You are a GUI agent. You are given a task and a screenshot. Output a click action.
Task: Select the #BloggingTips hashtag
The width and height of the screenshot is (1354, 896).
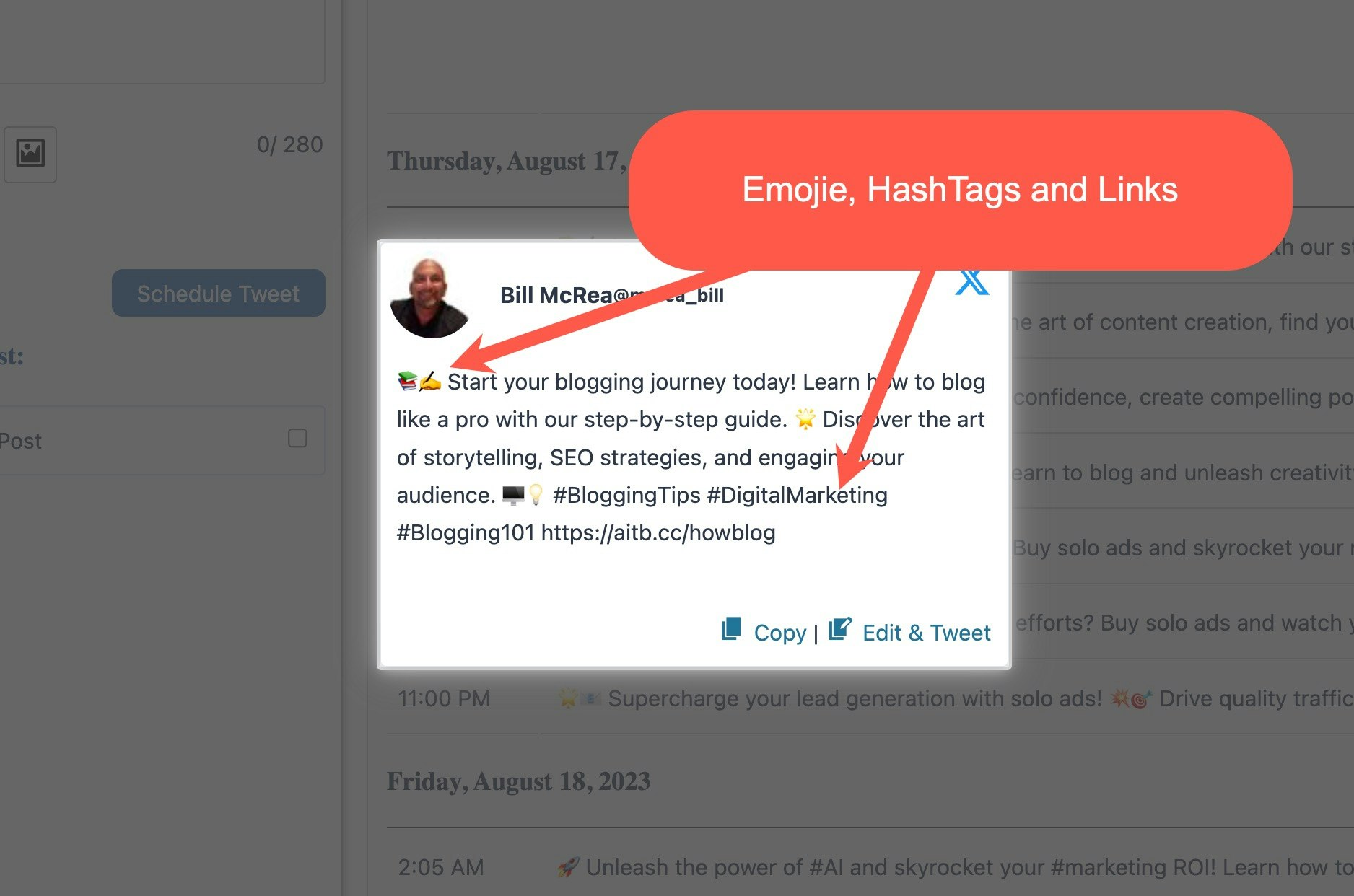tap(626, 496)
